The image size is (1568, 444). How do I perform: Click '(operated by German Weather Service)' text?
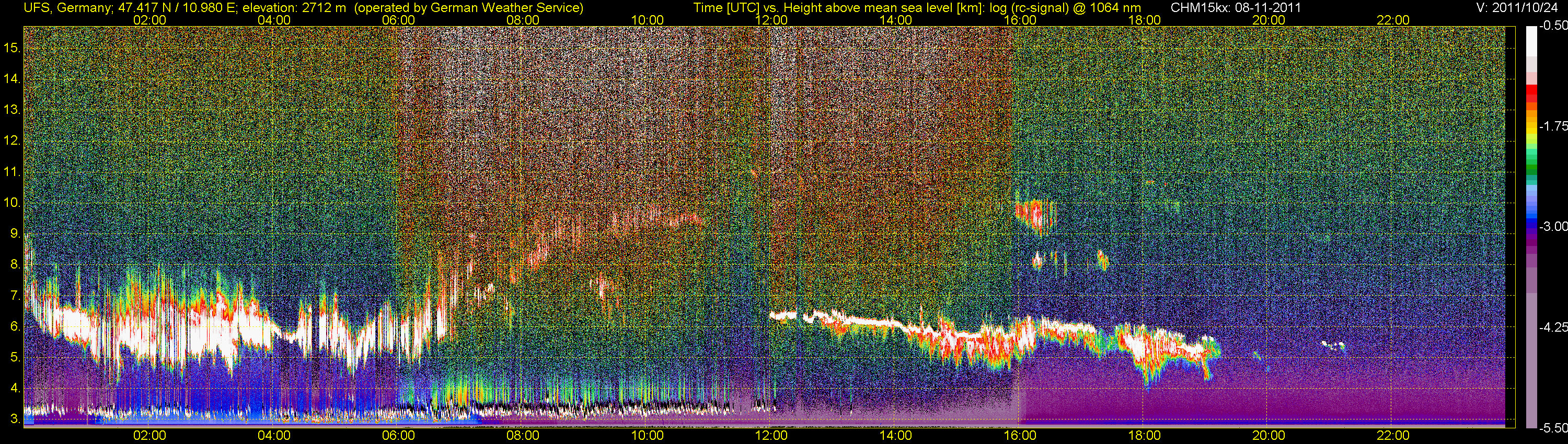[x=468, y=7]
